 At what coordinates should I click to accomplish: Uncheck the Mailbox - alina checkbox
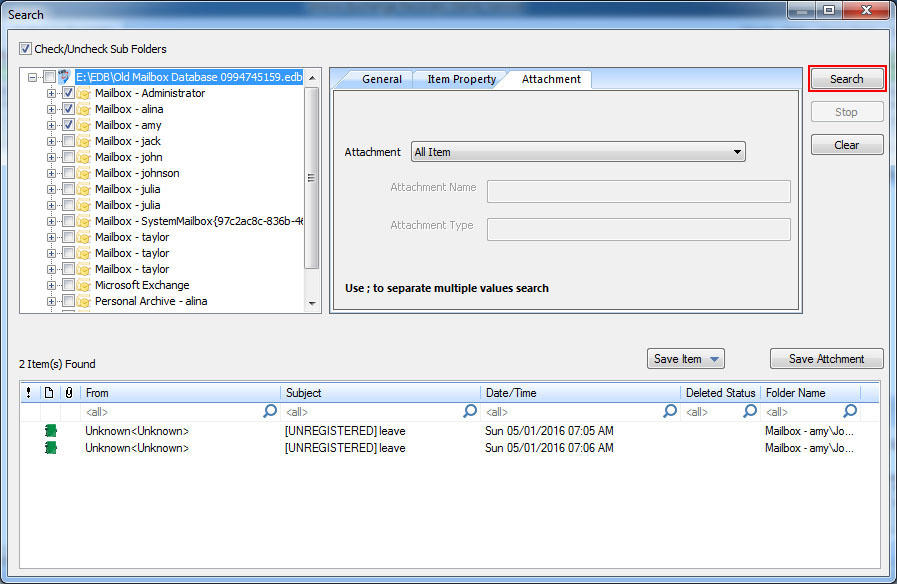68,109
